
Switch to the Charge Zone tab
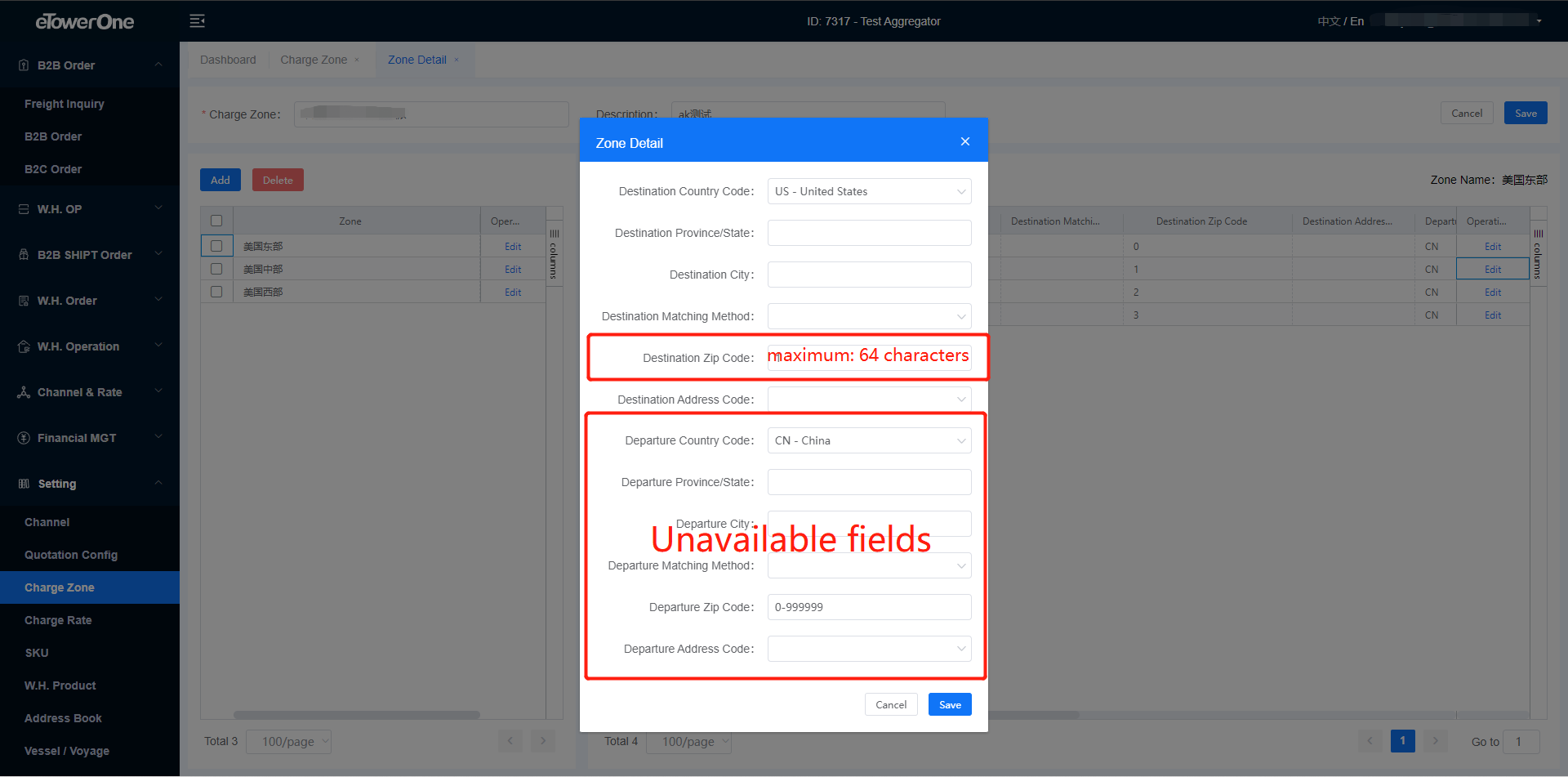pyautogui.click(x=314, y=60)
